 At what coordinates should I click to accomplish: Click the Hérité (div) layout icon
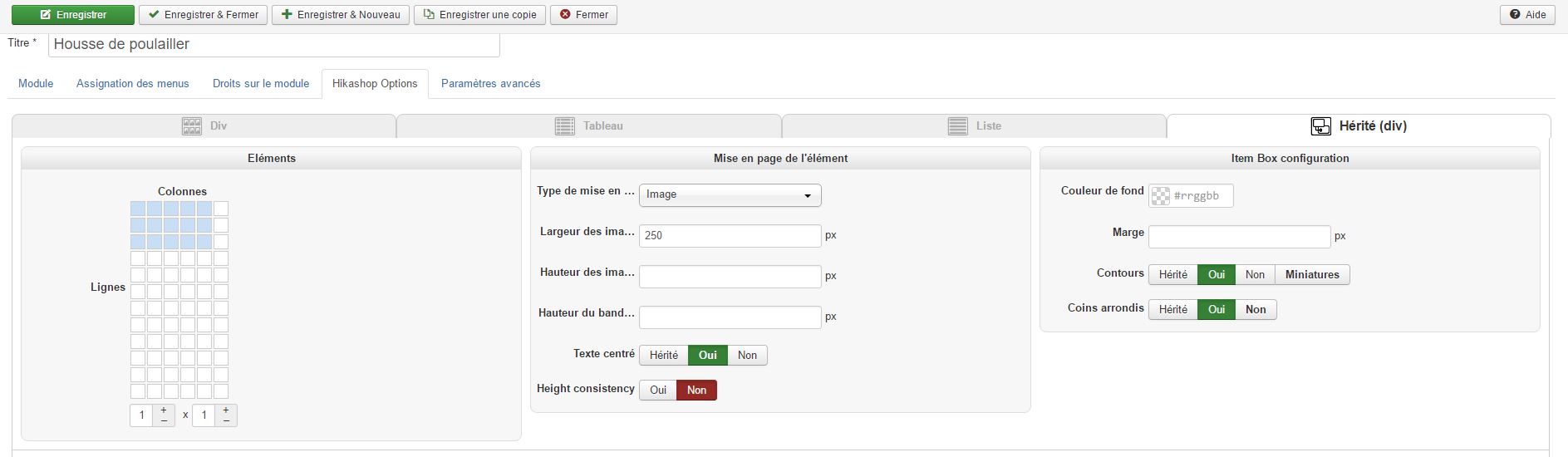click(1320, 126)
